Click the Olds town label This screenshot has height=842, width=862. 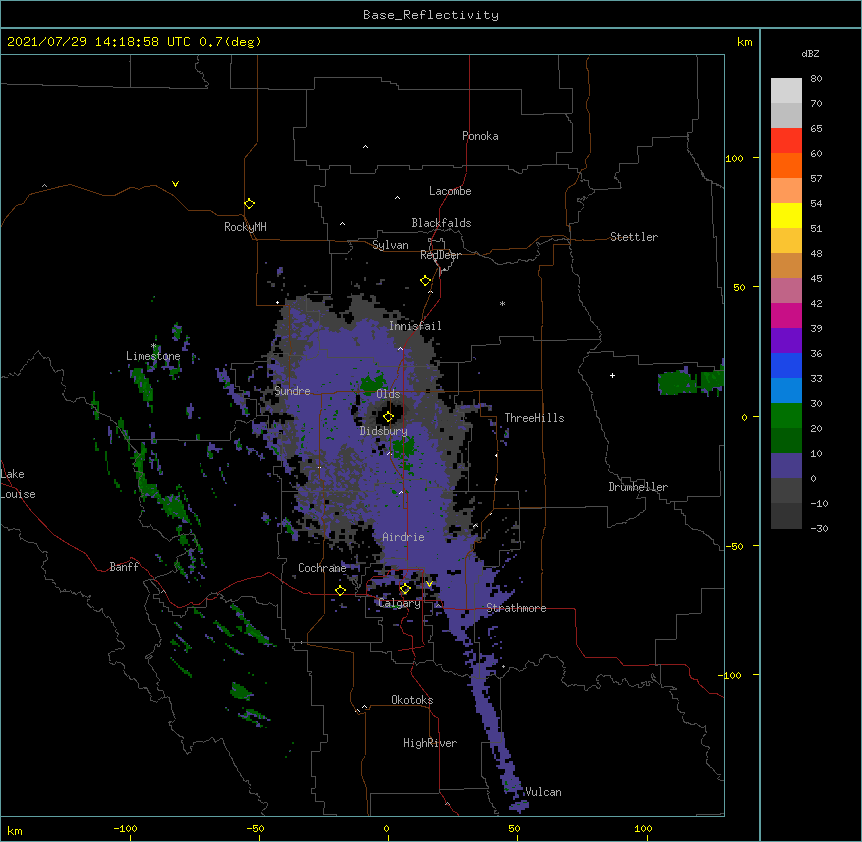388,394
